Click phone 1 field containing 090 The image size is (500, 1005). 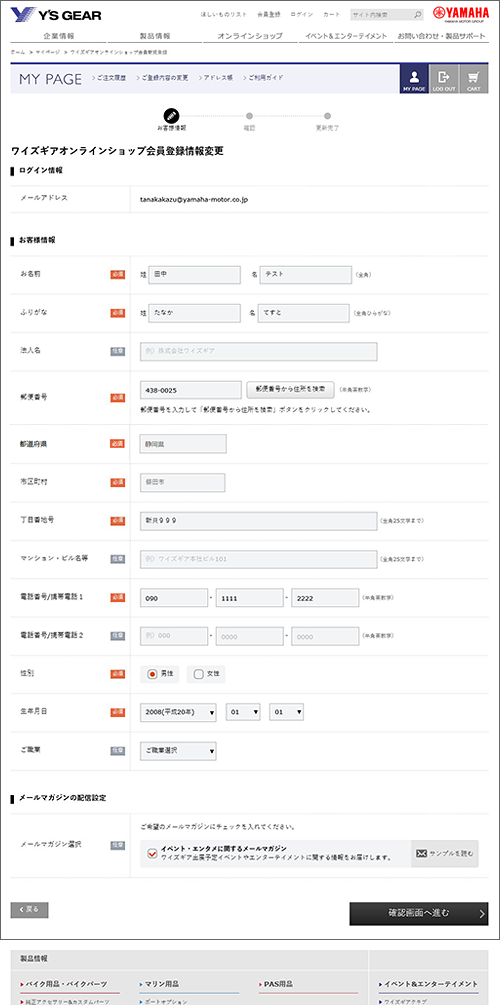[x=174, y=597]
